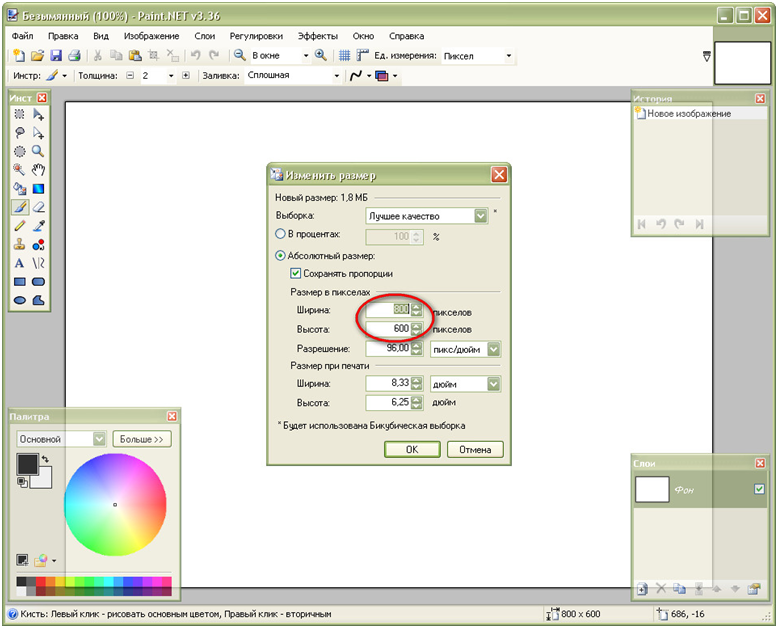Swap primary and secondary colors arrow
Image resolution: width=778 pixels, height=628 pixels.
click(45, 459)
